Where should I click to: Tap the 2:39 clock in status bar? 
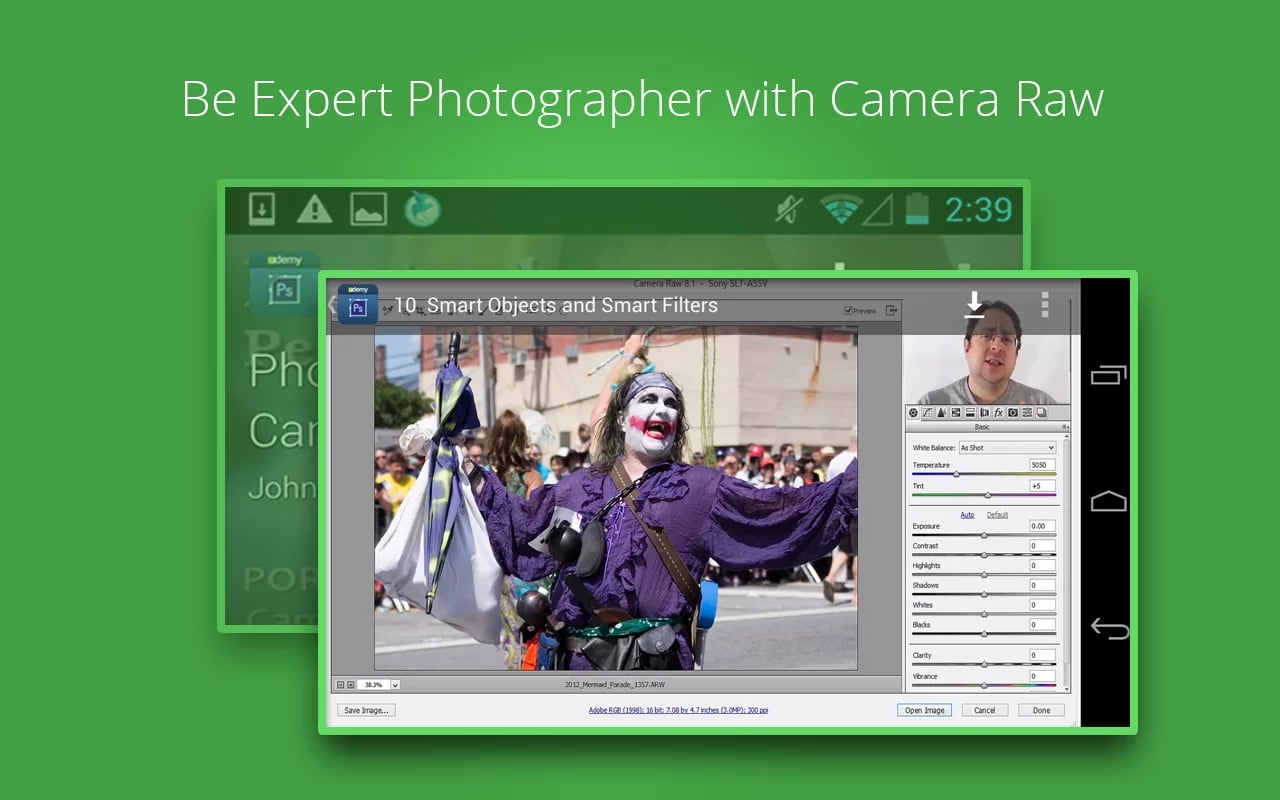(978, 209)
